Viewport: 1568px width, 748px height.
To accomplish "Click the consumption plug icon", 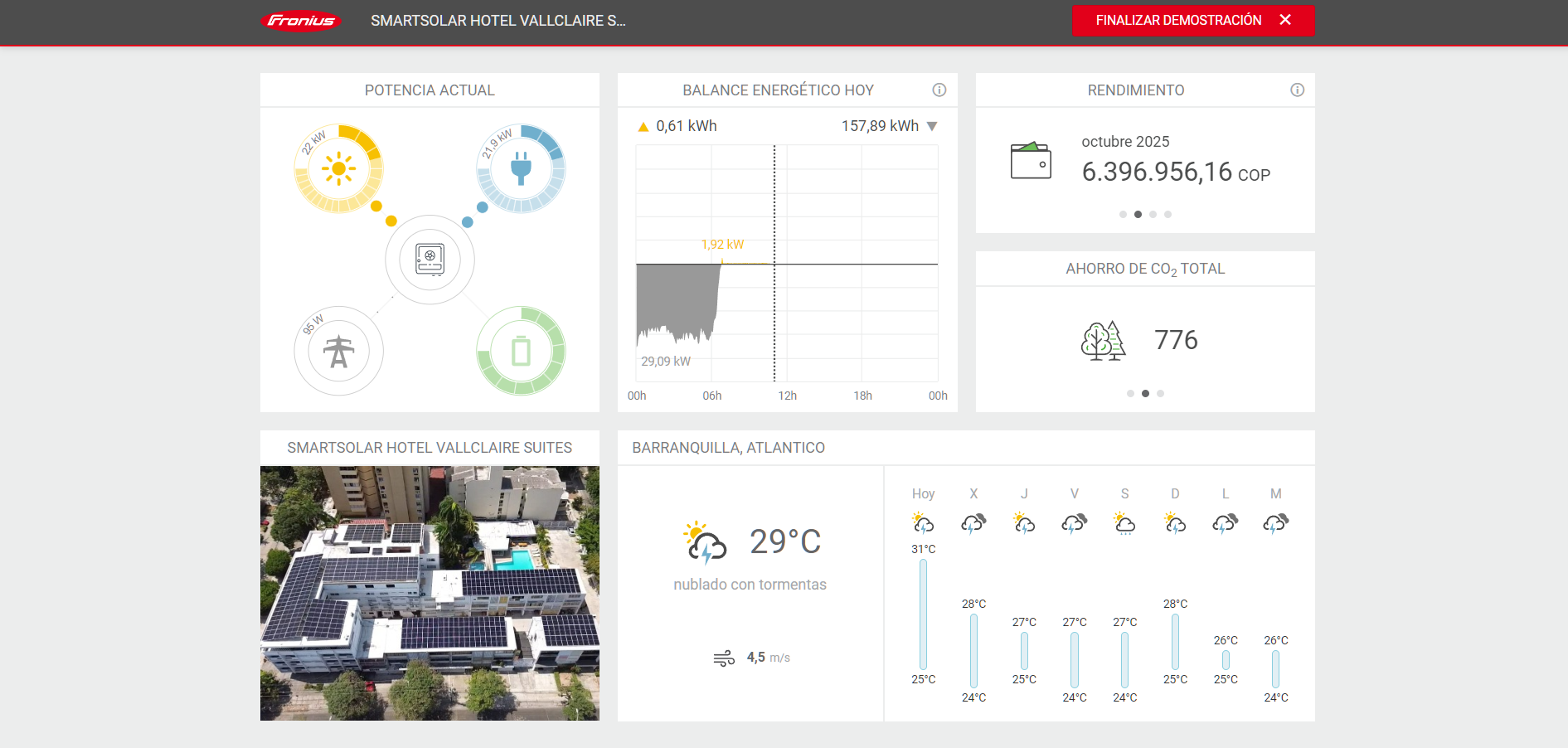I will click(521, 169).
